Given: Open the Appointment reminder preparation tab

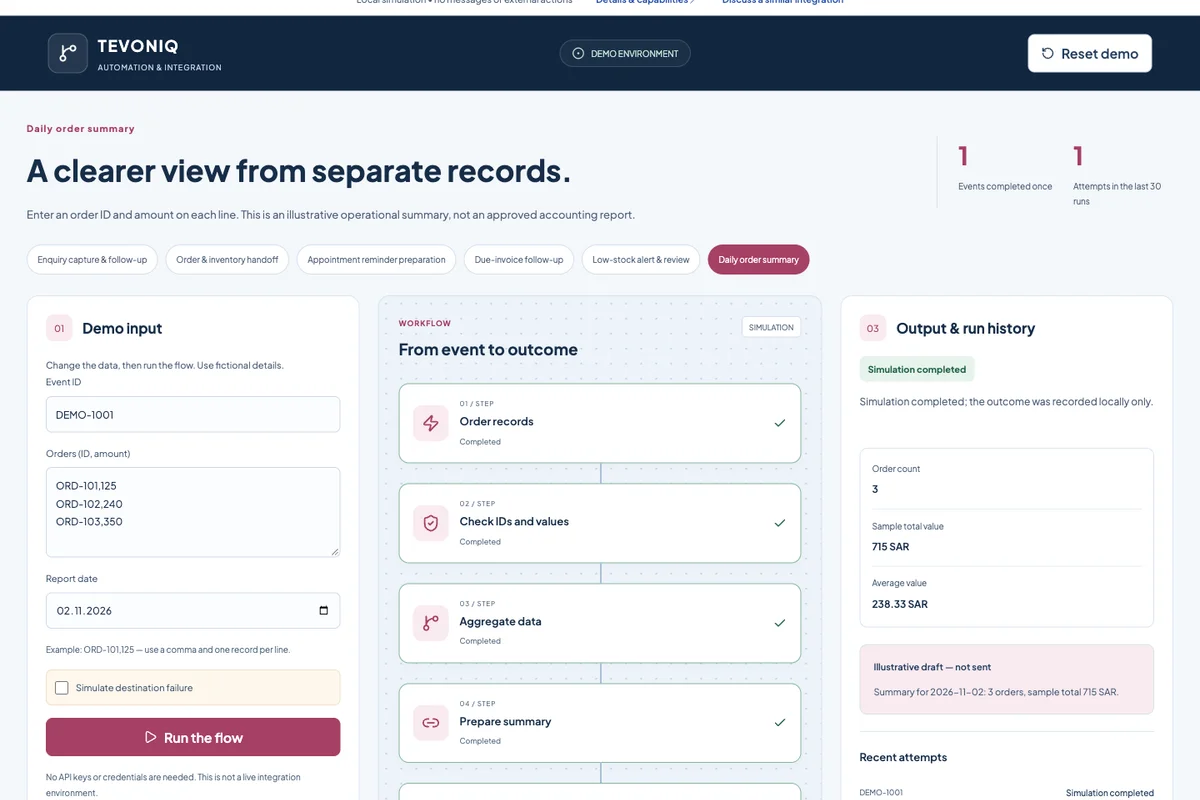Looking at the screenshot, I should pos(376,260).
